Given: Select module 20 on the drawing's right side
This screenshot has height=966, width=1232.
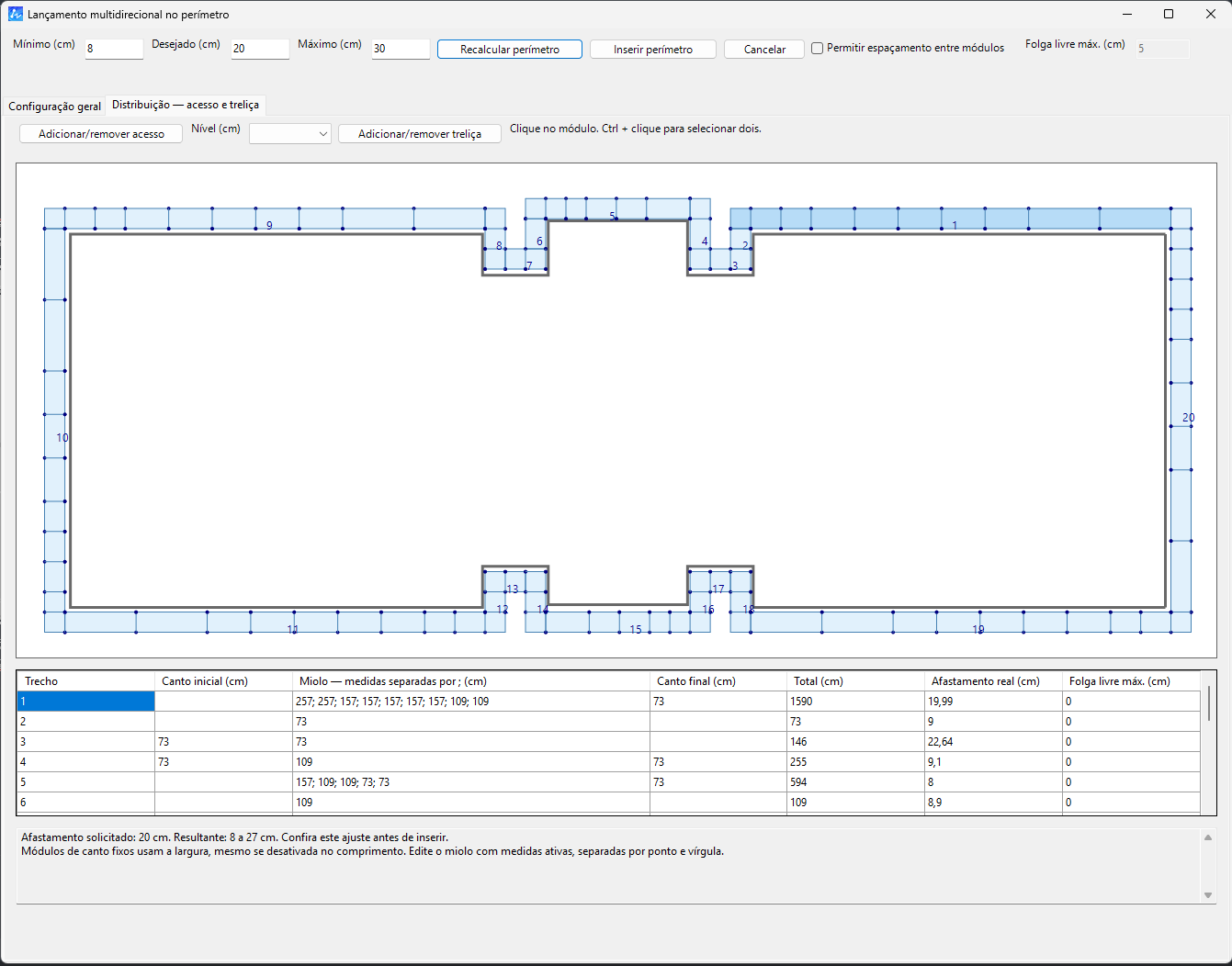Looking at the screenshot, I should tap(1181, 421).
